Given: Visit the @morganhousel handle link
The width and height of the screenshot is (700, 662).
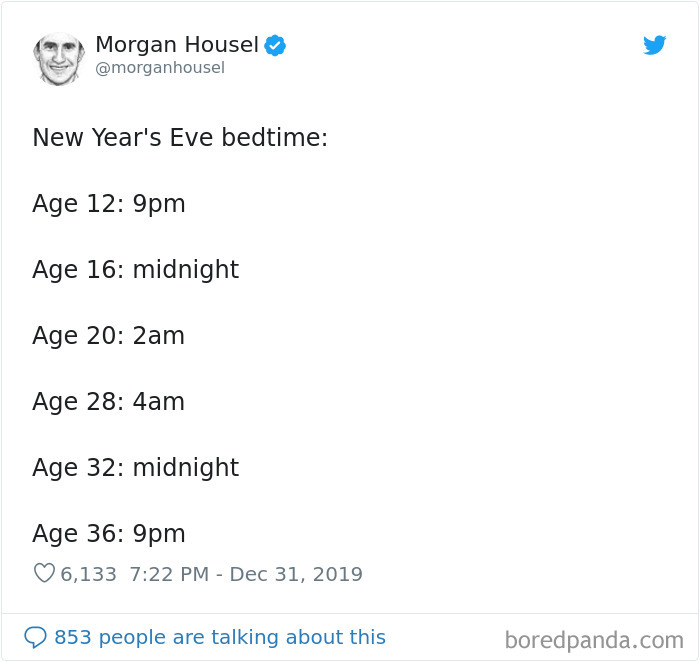Looking at the screenshot, I should [160, 68].
